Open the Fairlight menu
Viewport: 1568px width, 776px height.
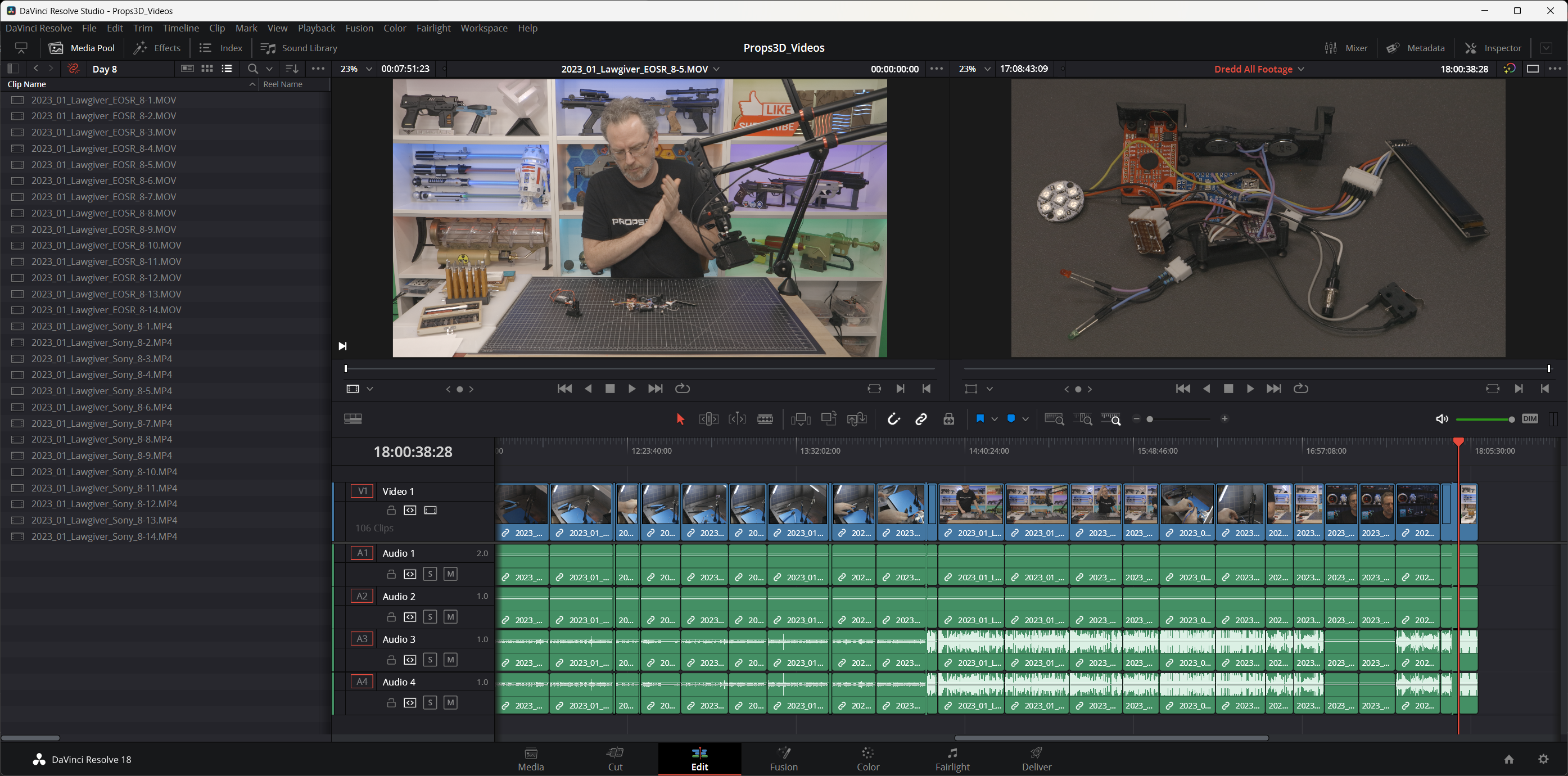coord(433,28)
